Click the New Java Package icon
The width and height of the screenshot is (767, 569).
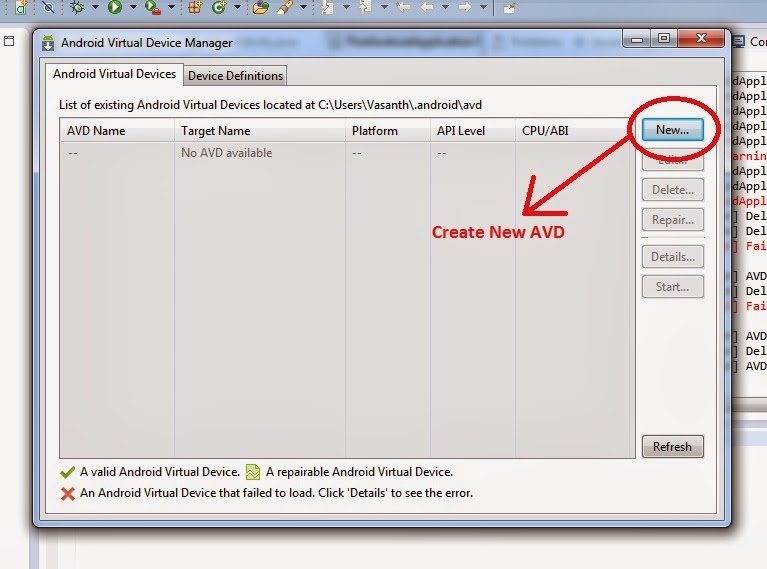coord(195,7)
